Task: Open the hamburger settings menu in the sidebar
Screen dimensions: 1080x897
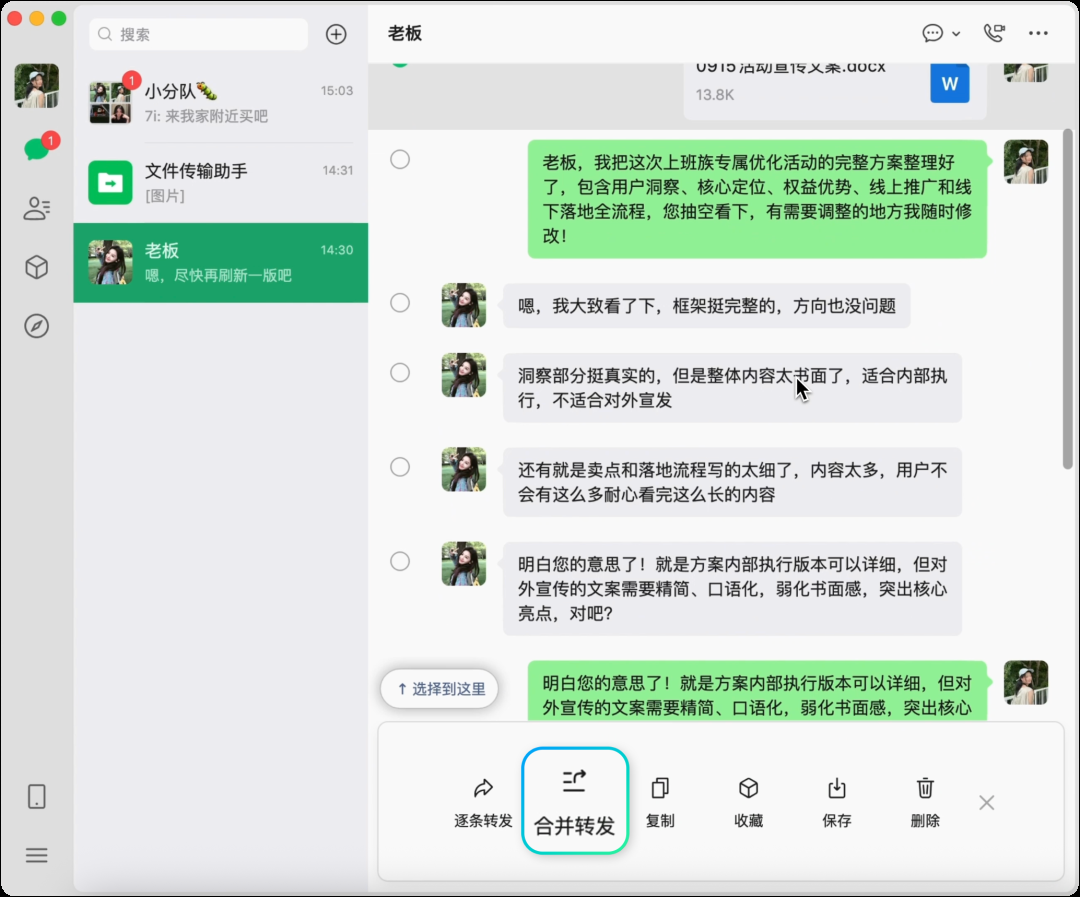Action: 37,856
